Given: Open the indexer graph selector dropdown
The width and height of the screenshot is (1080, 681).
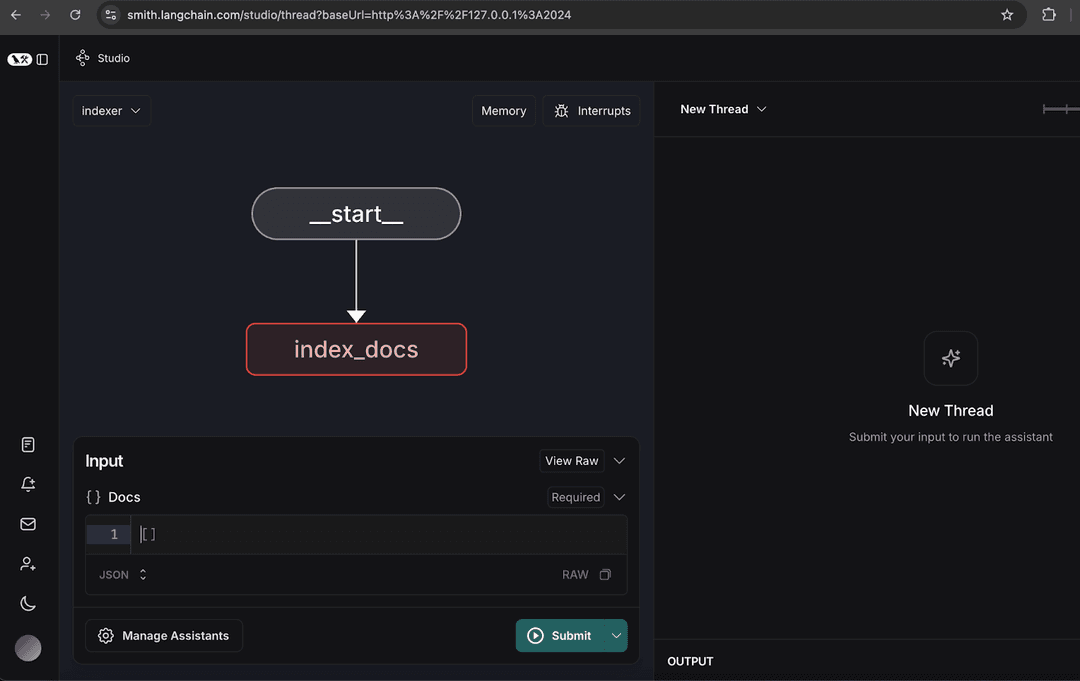Looking at the screenshot, I should [111, 110].
